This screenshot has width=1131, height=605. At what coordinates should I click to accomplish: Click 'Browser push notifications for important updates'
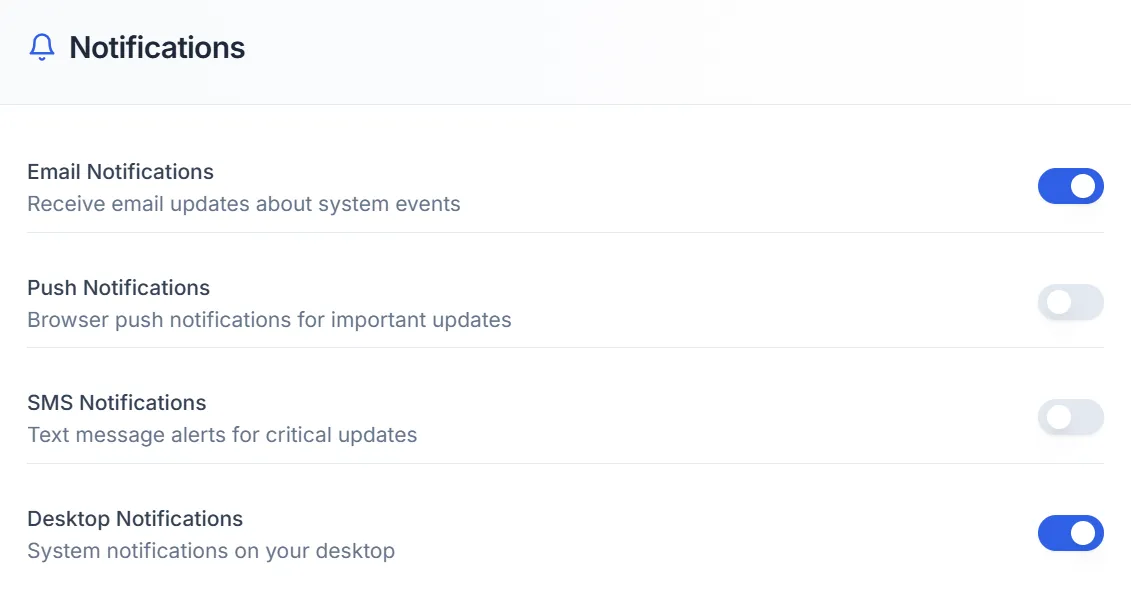click(x=269, y=319)
